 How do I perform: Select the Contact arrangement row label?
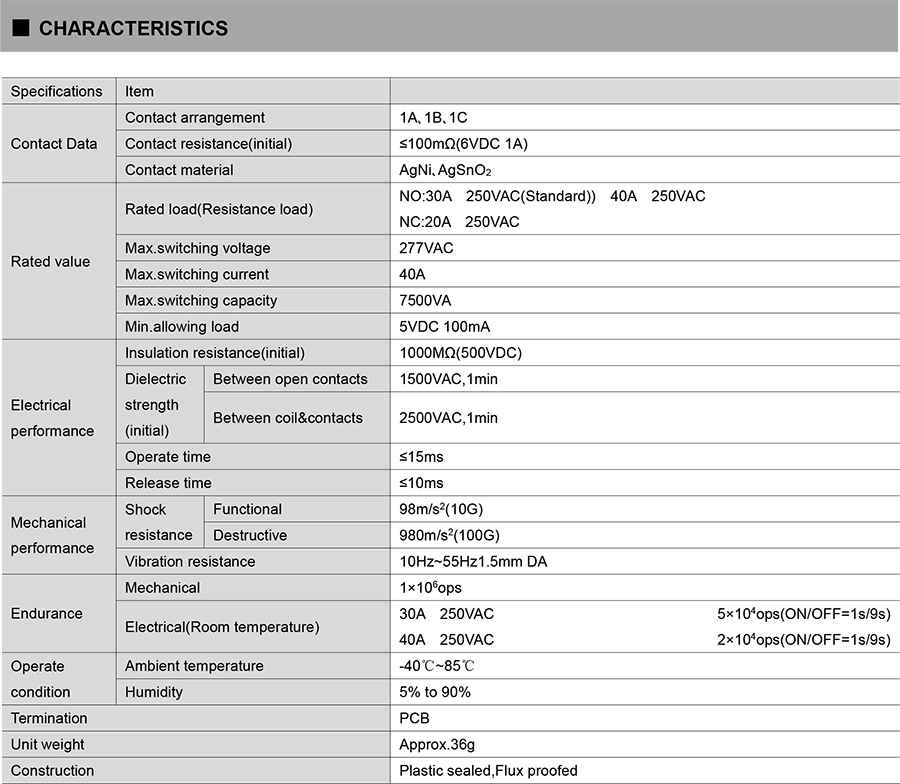tap(195, 118)
